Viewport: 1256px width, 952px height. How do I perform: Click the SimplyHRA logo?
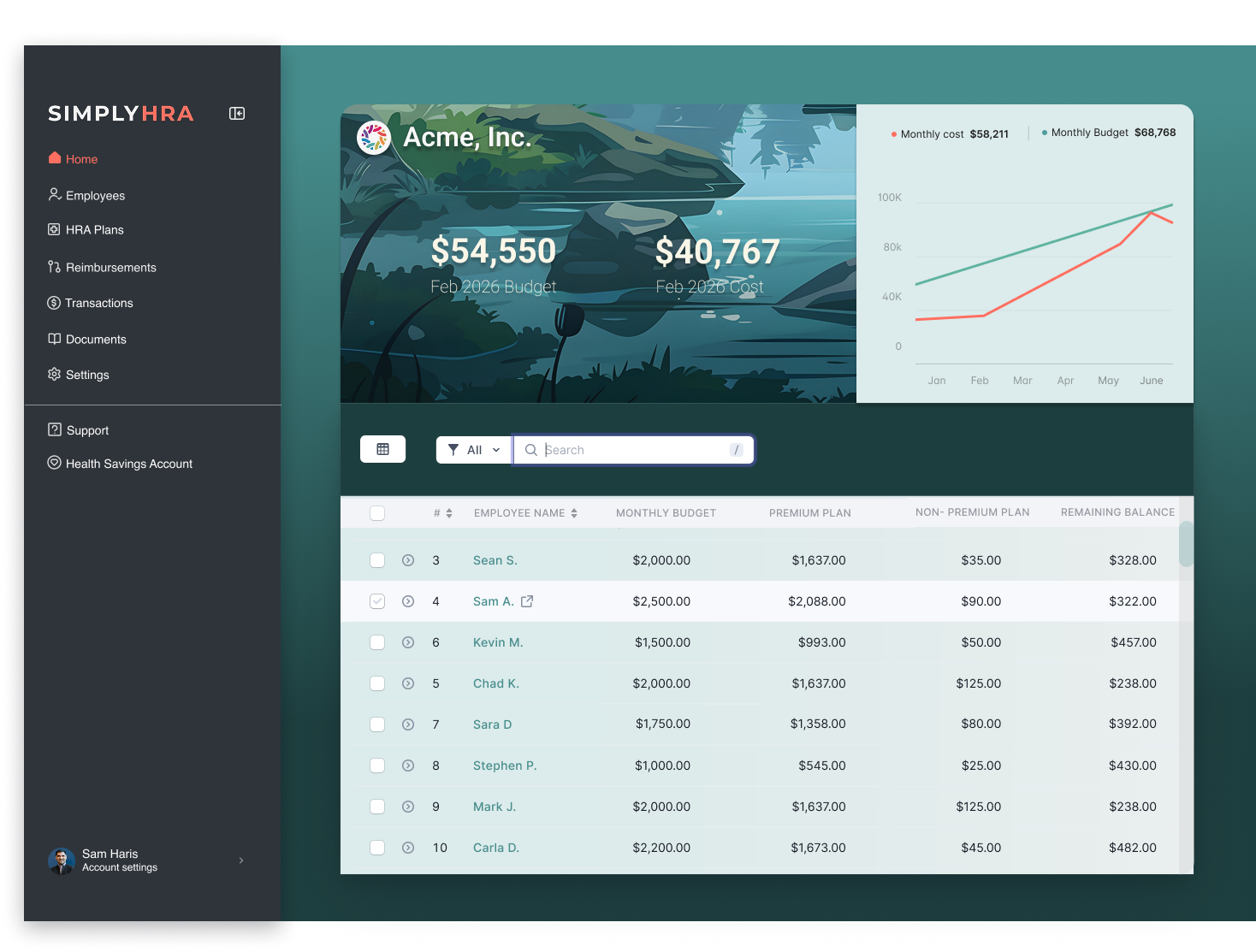click(x=121, y=114)
